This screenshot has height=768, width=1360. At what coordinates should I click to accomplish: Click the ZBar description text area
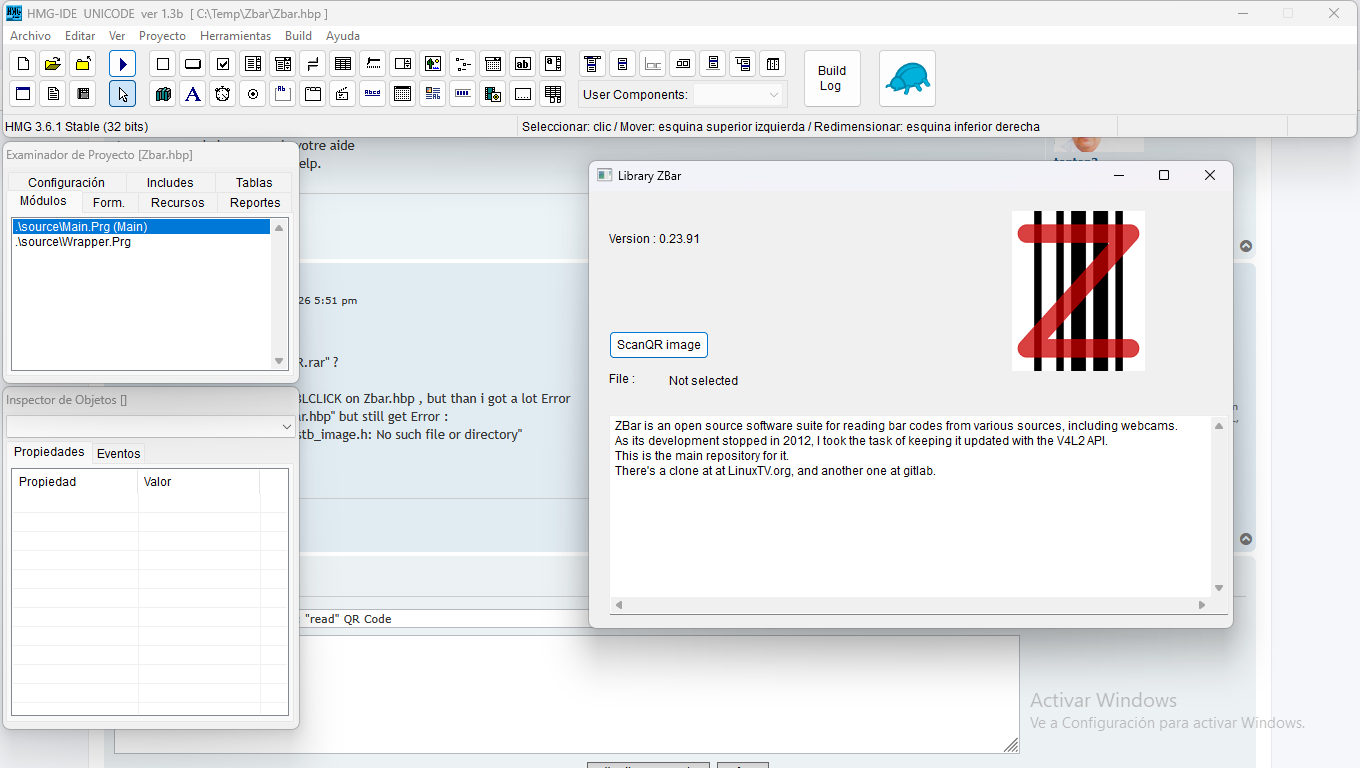point(910,507)
